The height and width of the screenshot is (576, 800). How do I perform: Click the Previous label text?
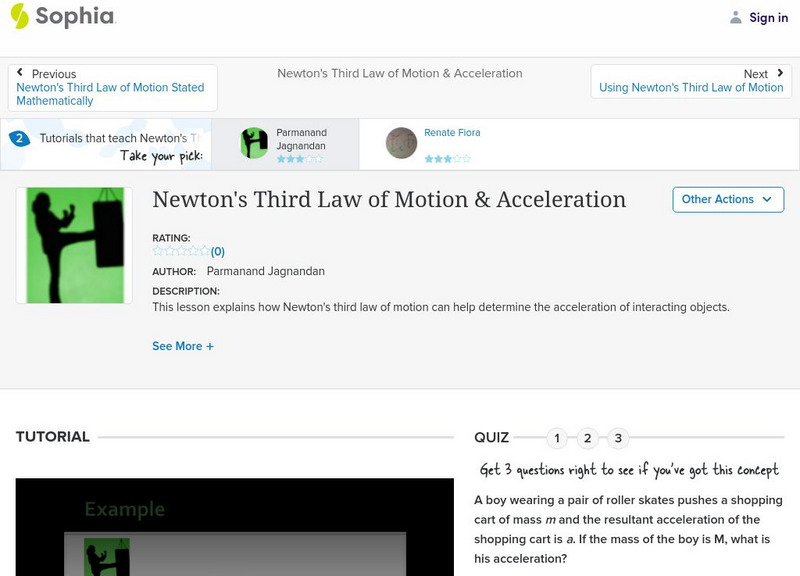coord(54,74)
